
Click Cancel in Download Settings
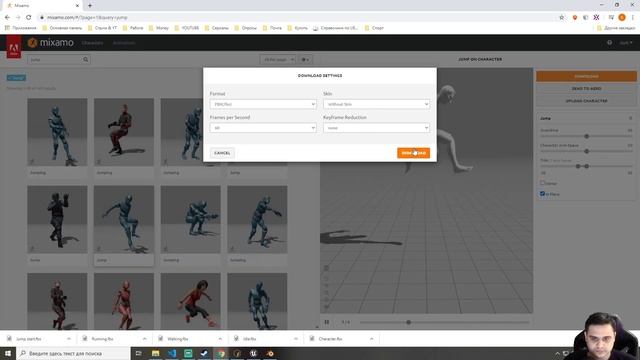[222, 153]
